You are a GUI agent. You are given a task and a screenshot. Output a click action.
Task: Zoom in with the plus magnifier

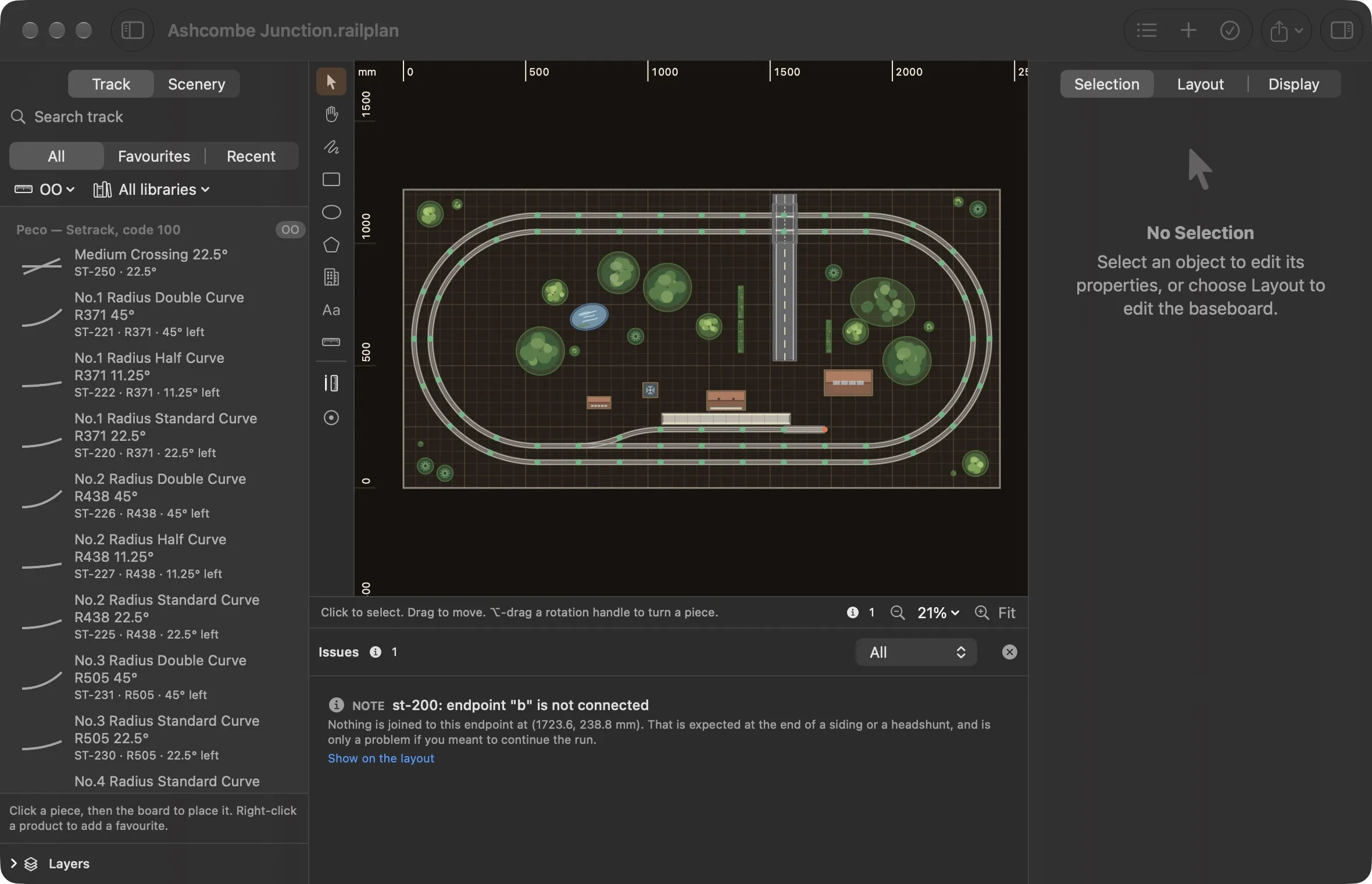point(981,612)
